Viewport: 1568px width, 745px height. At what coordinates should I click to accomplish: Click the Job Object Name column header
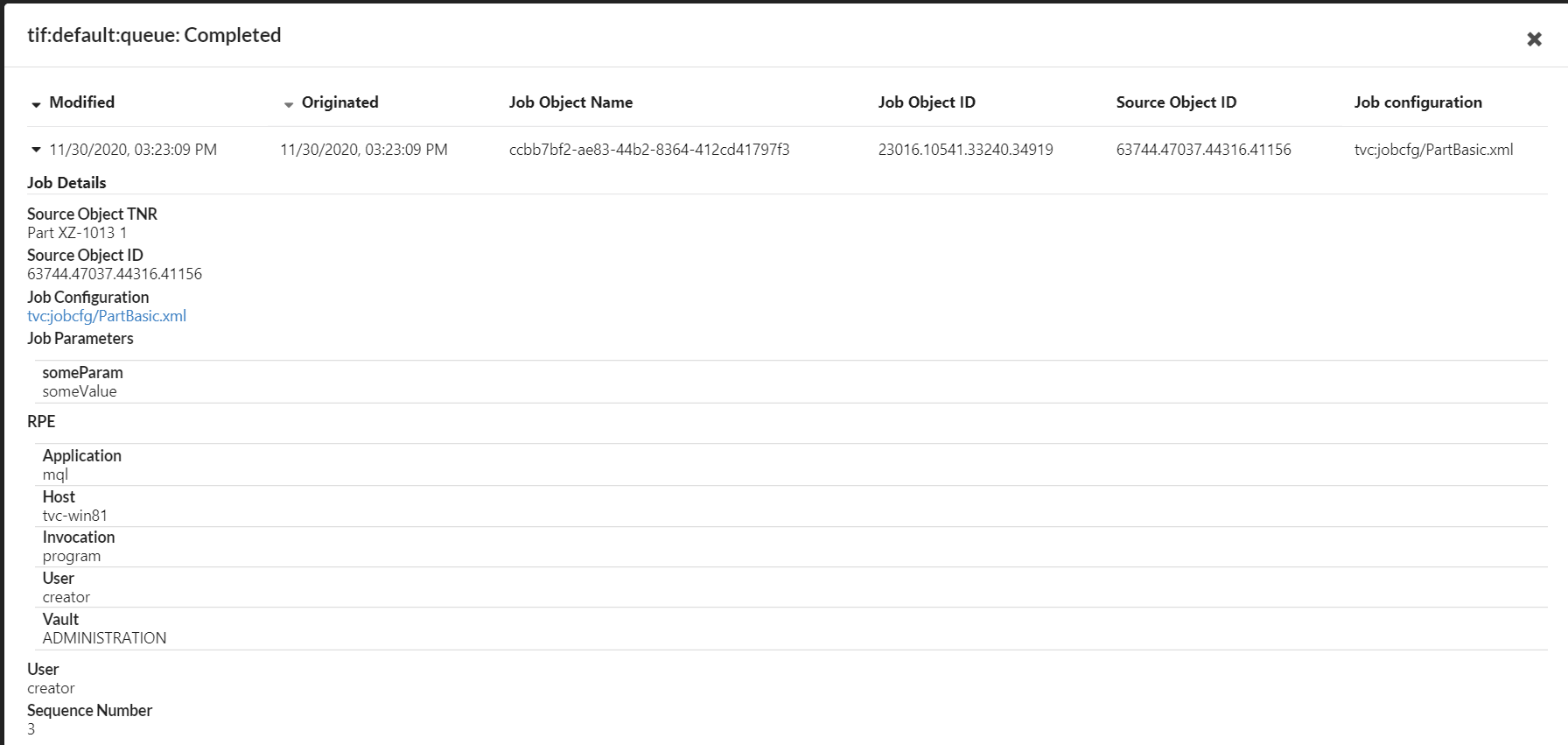[x=570, y=102]
